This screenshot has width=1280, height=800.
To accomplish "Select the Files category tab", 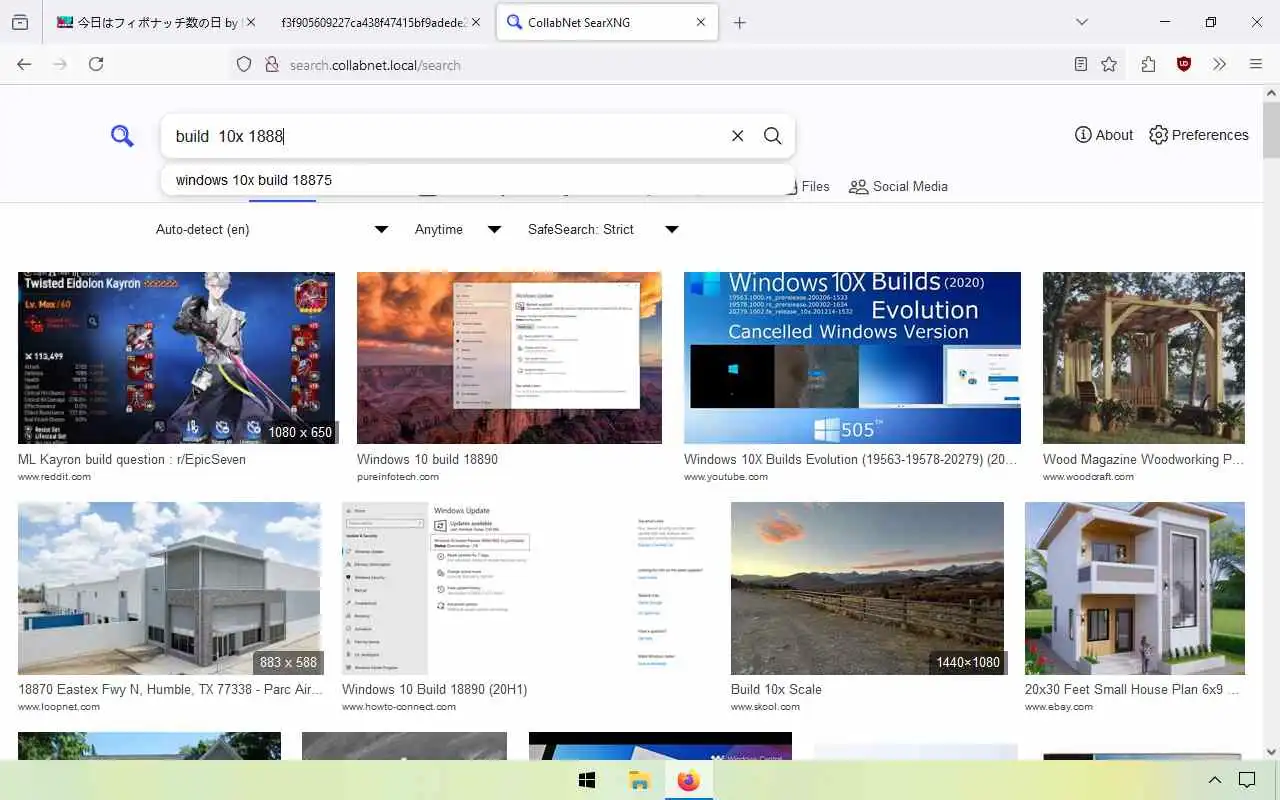I will click(808, 186).
